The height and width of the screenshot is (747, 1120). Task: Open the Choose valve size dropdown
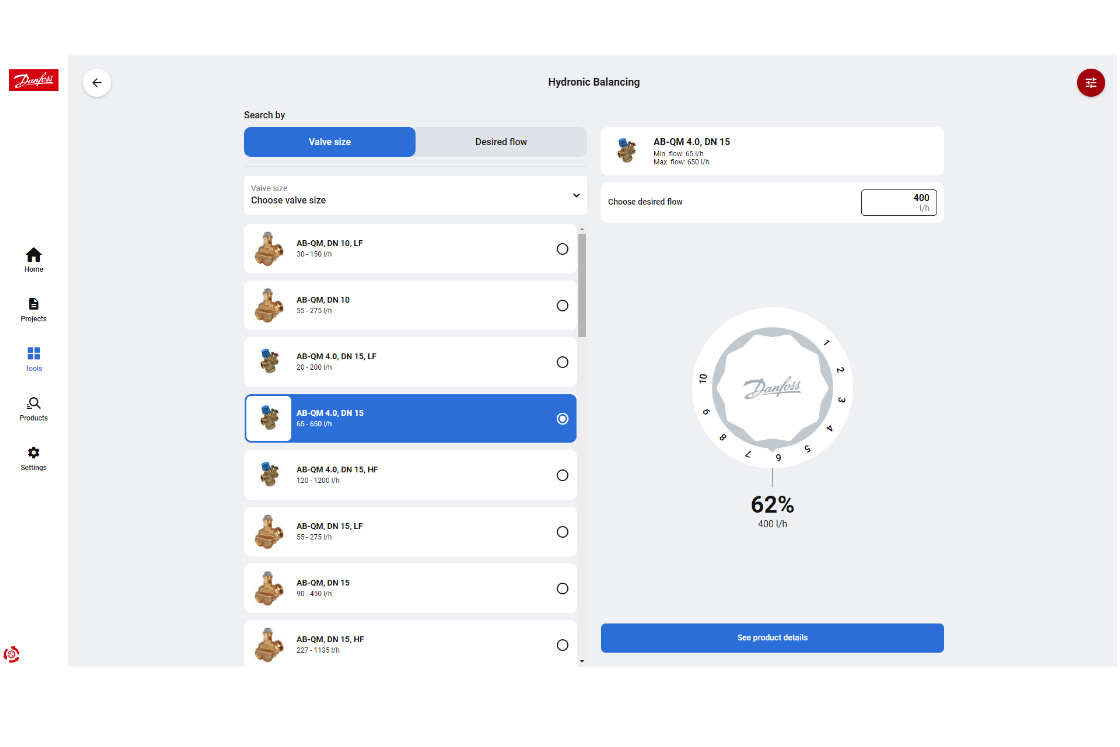[x=415, y=195]
